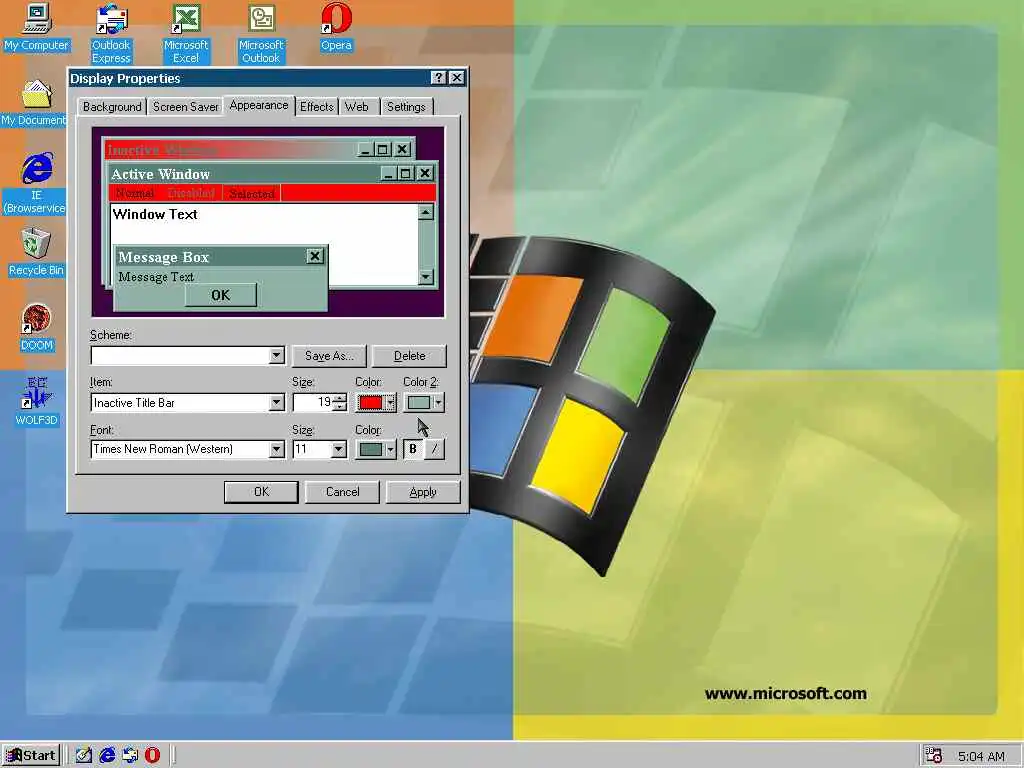The height and width of the screenshot is (768, 1024).
Task: Open the Settings tab
Action: coord(406,106)
